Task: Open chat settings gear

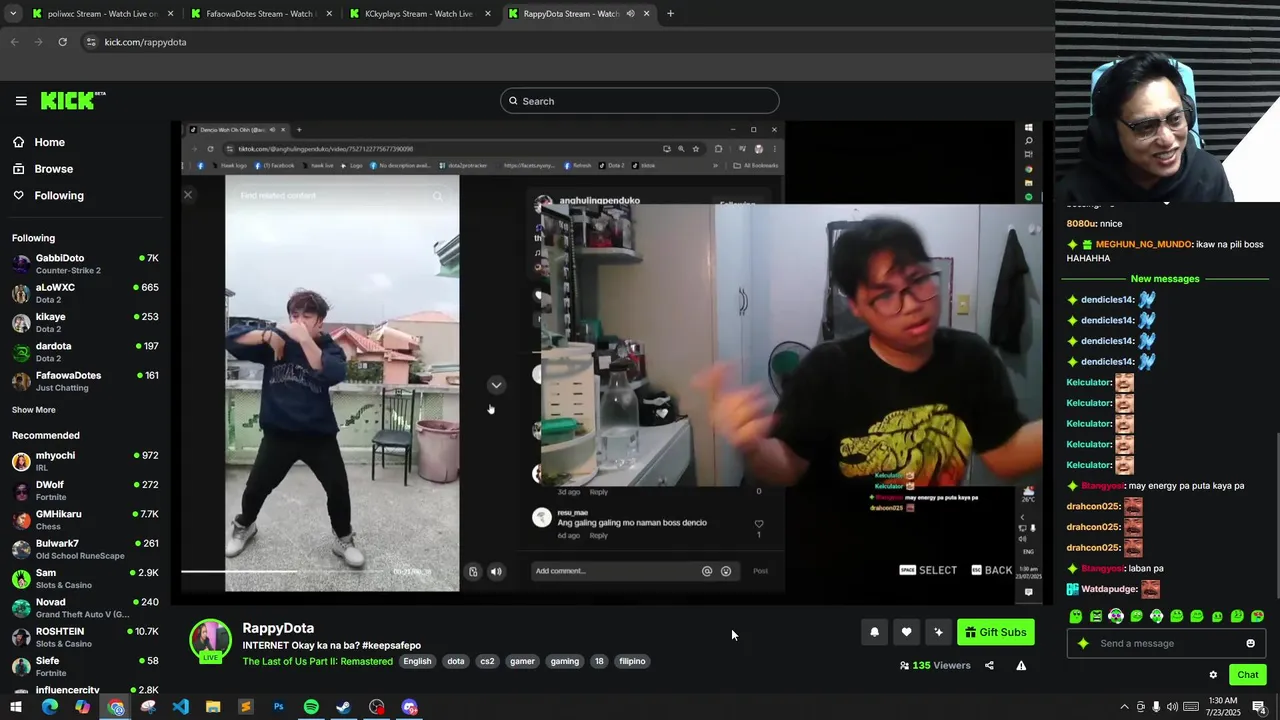Action: pos(1213,675)
